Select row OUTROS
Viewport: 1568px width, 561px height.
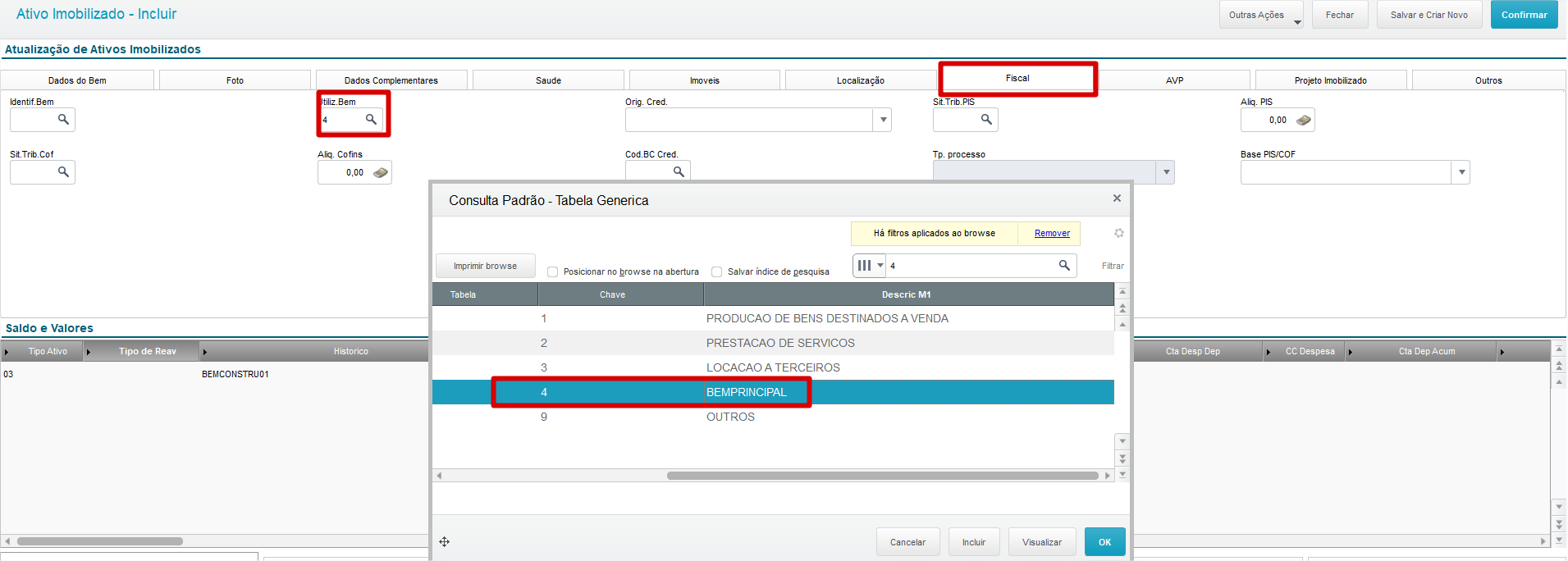tap(773, 417)
